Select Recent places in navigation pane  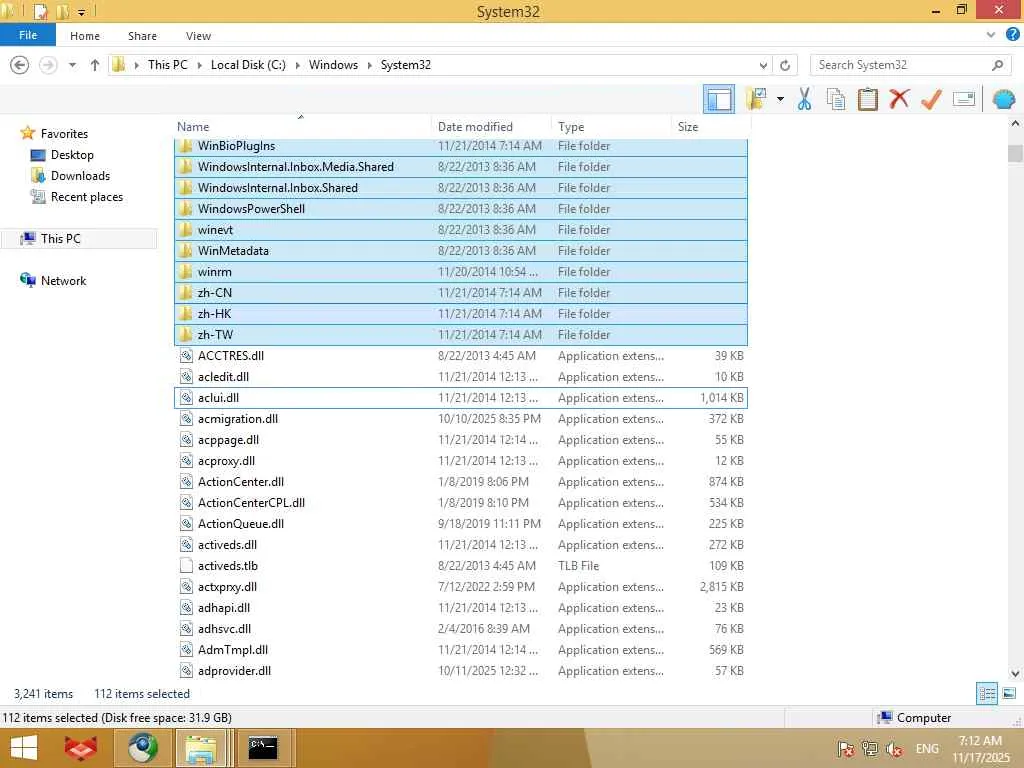coord(87,197)
